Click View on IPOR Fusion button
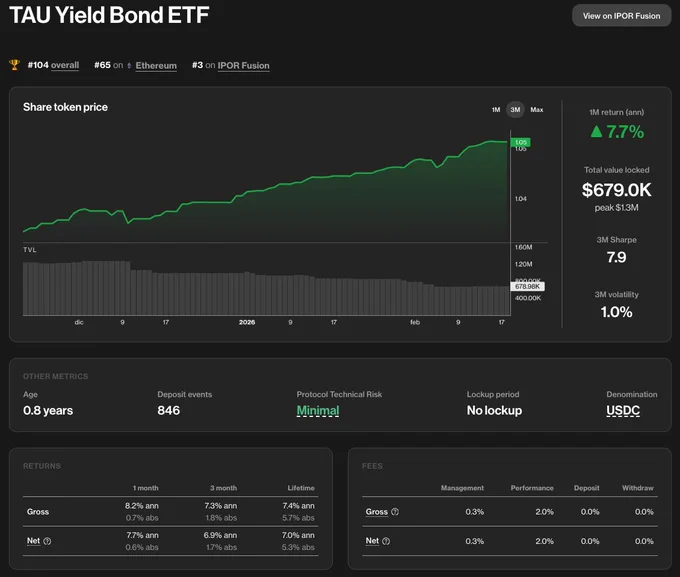This screenshot has width=680, height=577. coord(621,16)
